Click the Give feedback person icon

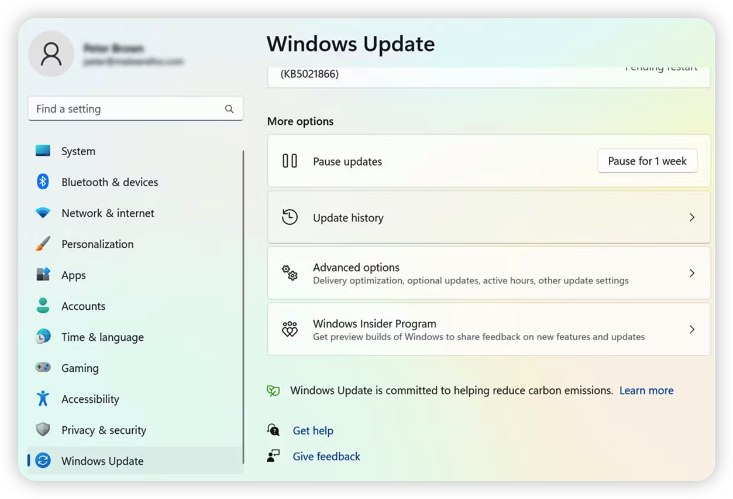[x=273, y=456]
